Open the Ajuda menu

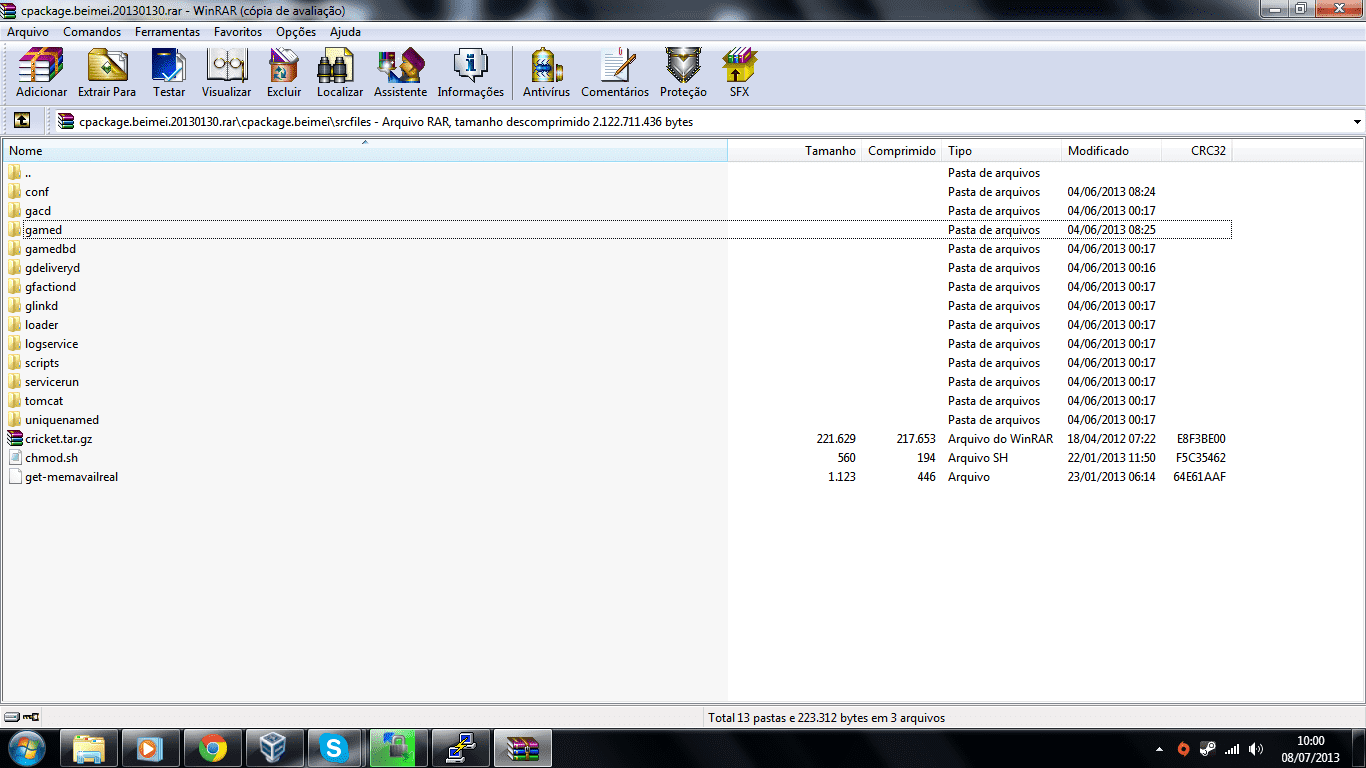click(345, 32)
